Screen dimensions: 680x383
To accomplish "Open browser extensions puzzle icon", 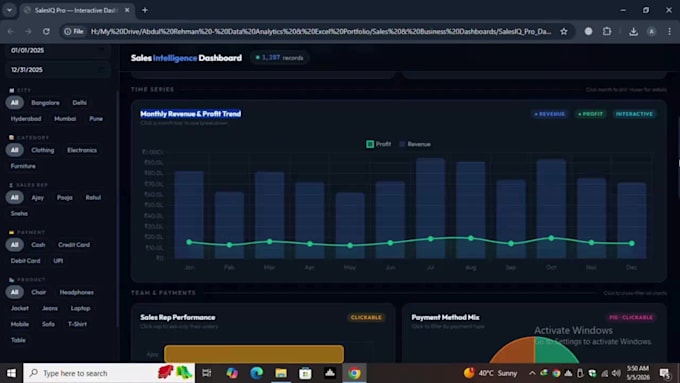I will [607, 31].
